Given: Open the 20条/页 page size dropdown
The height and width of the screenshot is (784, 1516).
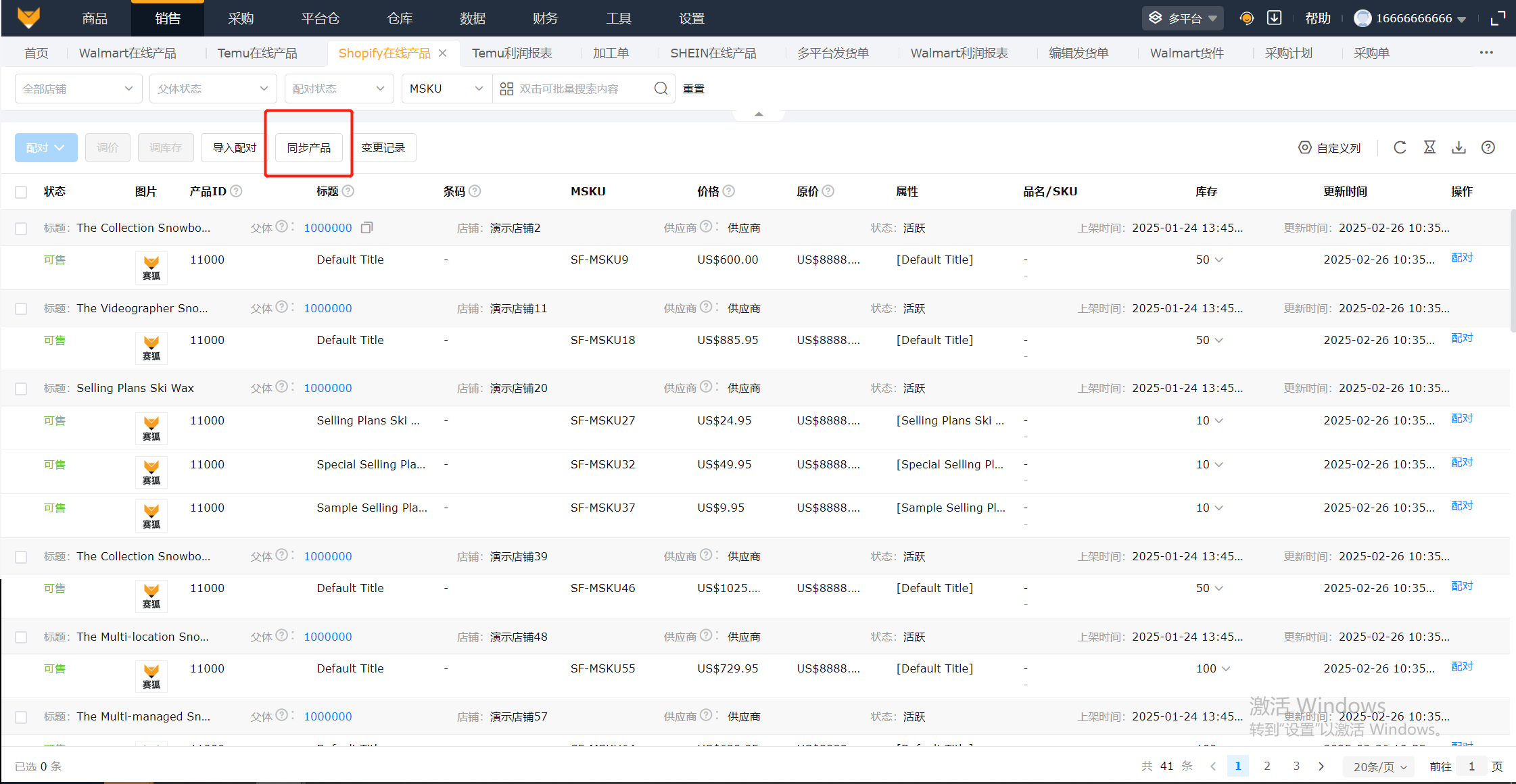Looking at the screenshot, I should tap(1379, 766).
